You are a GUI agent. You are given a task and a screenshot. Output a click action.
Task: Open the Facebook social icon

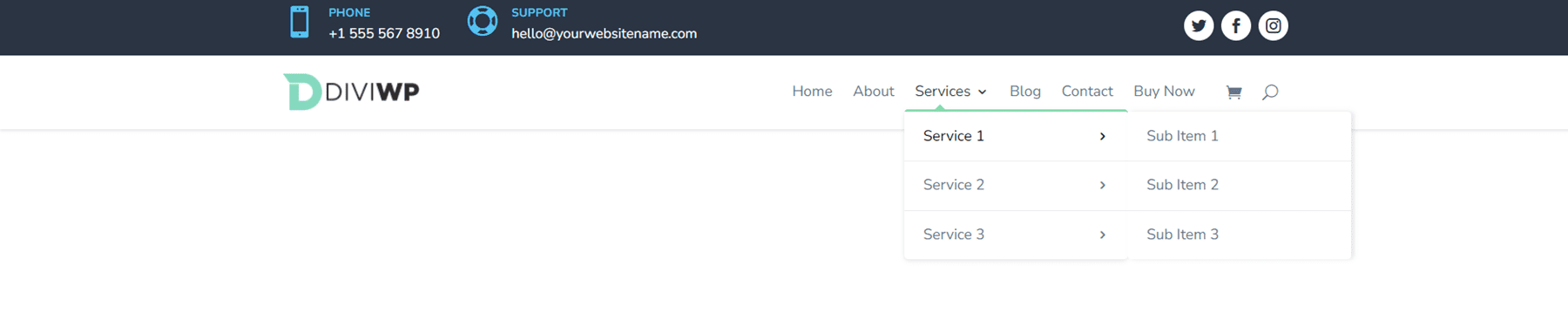click(x=1236, y=26)
